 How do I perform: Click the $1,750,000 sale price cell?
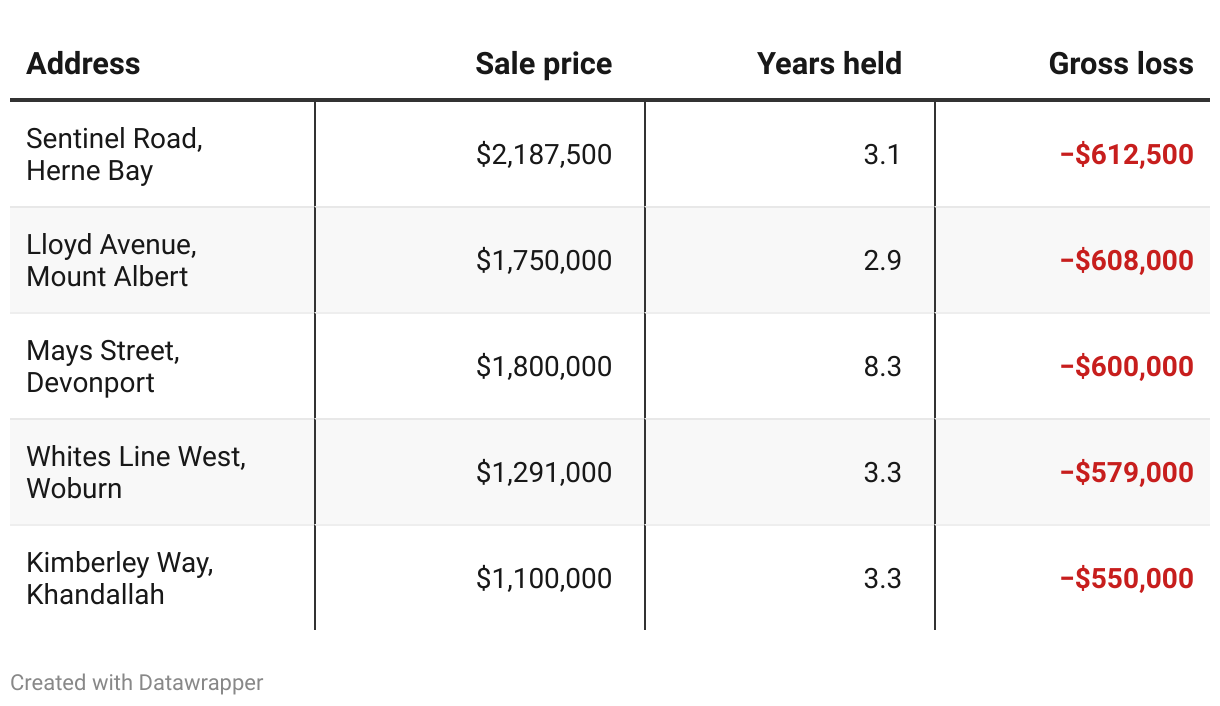tap(543, 261)
